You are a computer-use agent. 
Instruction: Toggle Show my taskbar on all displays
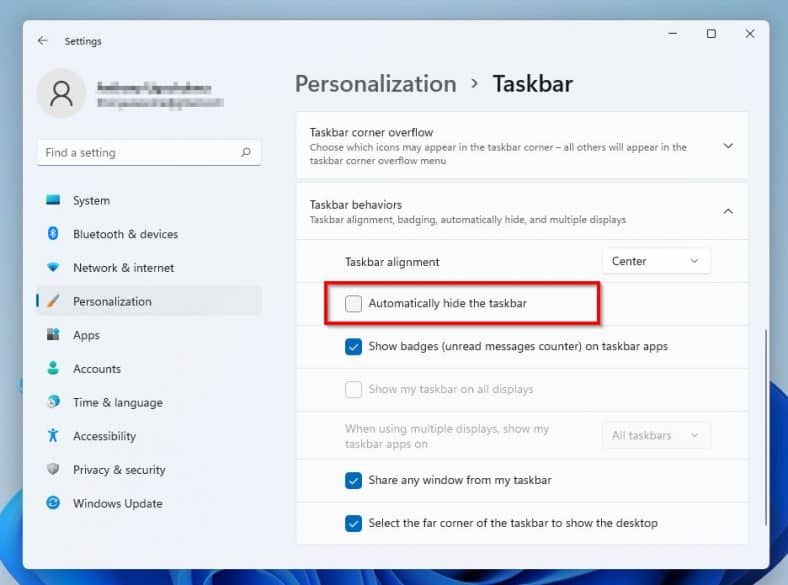(353, 389)
